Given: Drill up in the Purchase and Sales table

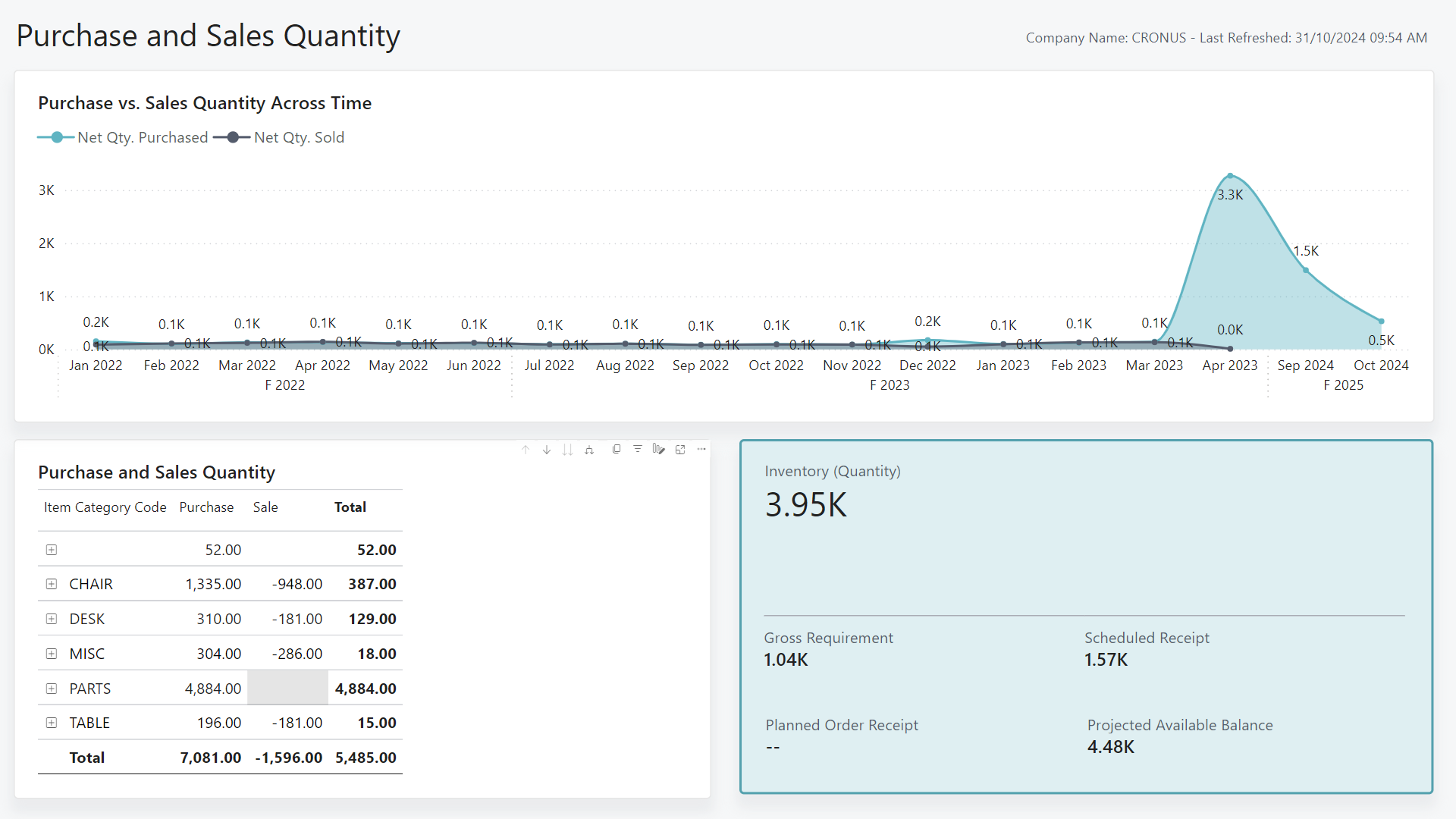Looking at the screenshot, I should click(x=526, y=449).
